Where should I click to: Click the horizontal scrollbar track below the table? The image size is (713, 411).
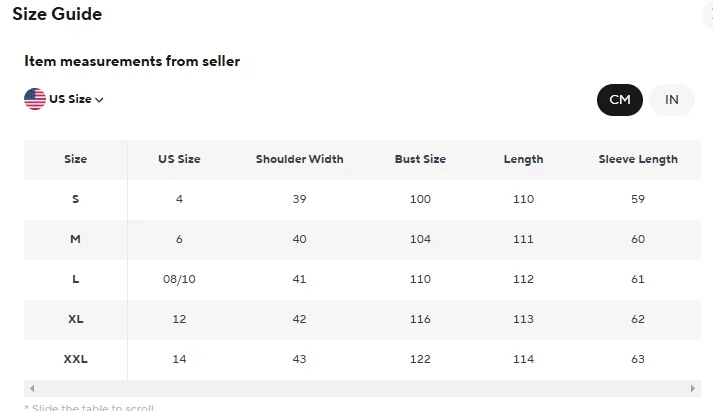click(x=362, y=388)
